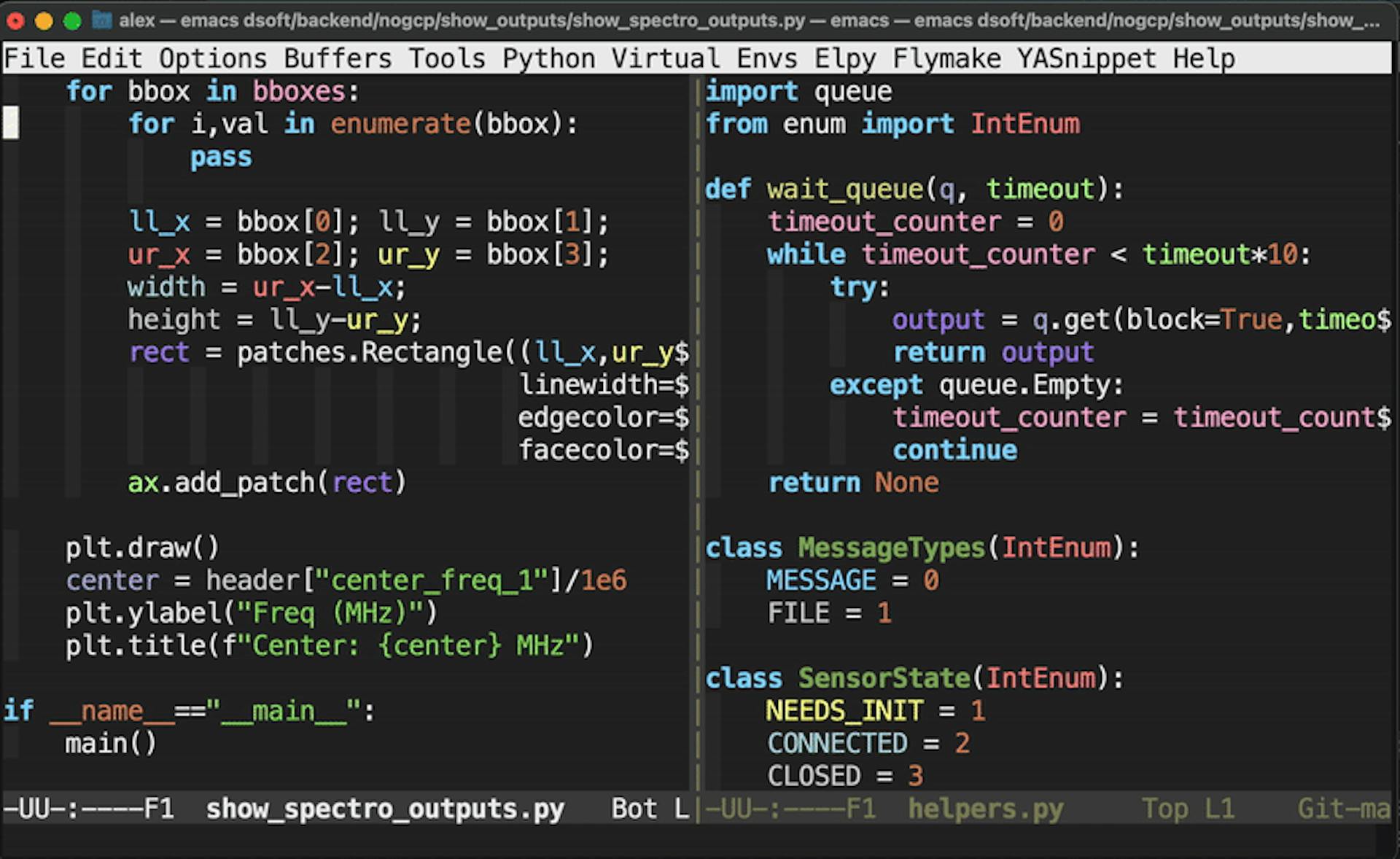Click the -UU- encoding indicator on the left mode line

[29, 809]
